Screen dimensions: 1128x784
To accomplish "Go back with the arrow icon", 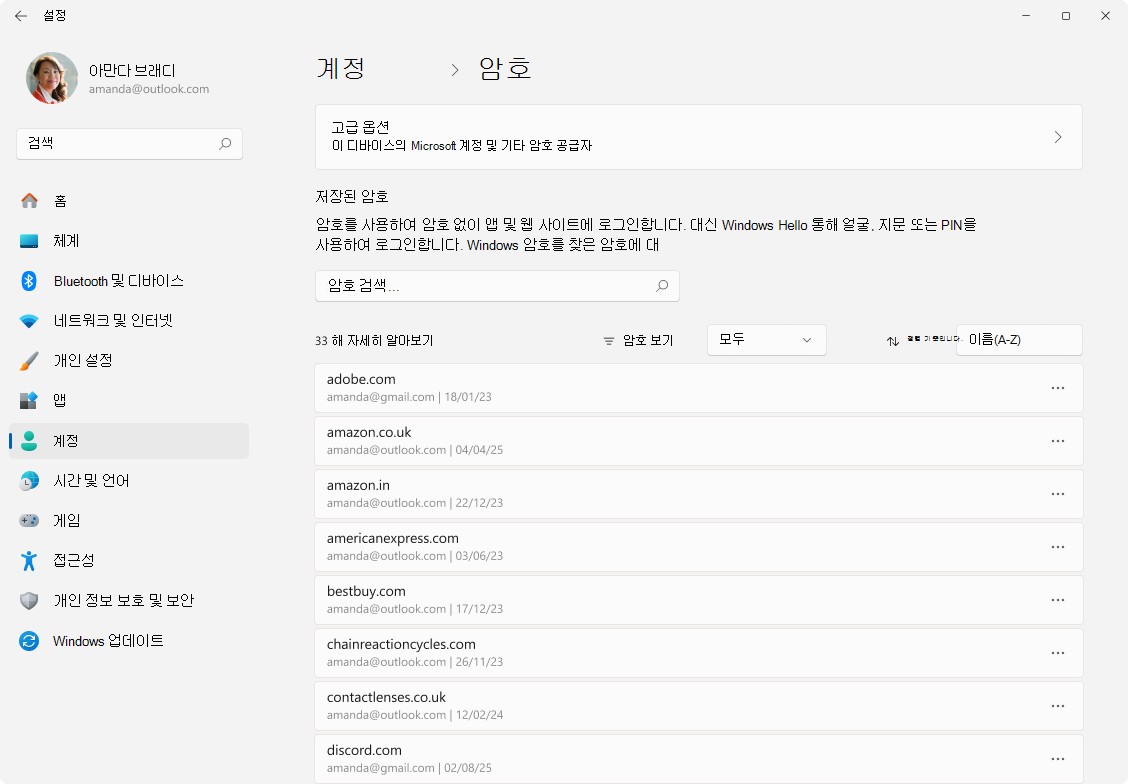I will point(21,16).
